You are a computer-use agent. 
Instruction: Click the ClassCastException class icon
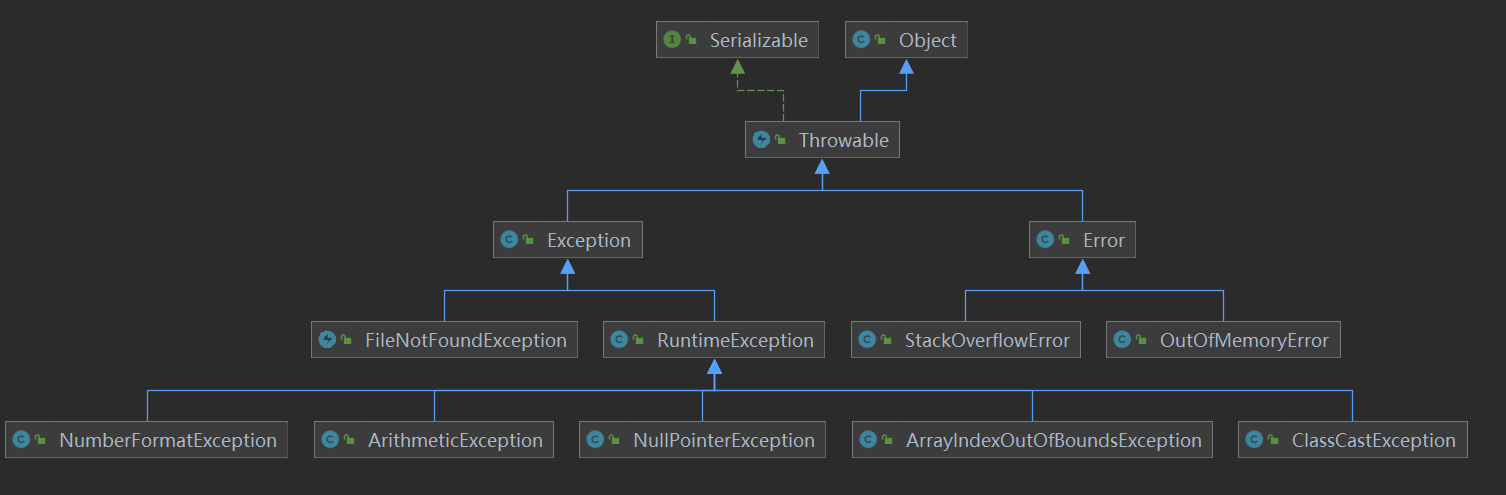tap(1253, 440)
